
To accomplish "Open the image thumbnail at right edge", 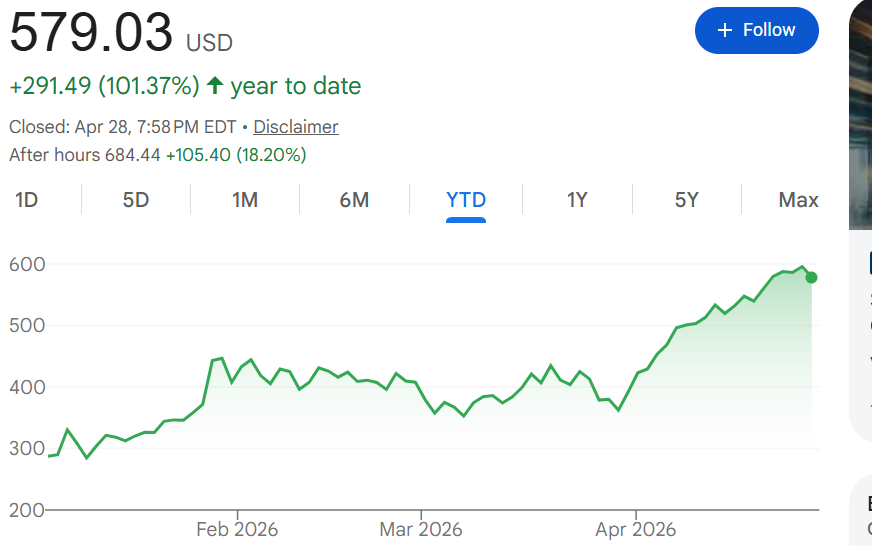I will [861, 115].
